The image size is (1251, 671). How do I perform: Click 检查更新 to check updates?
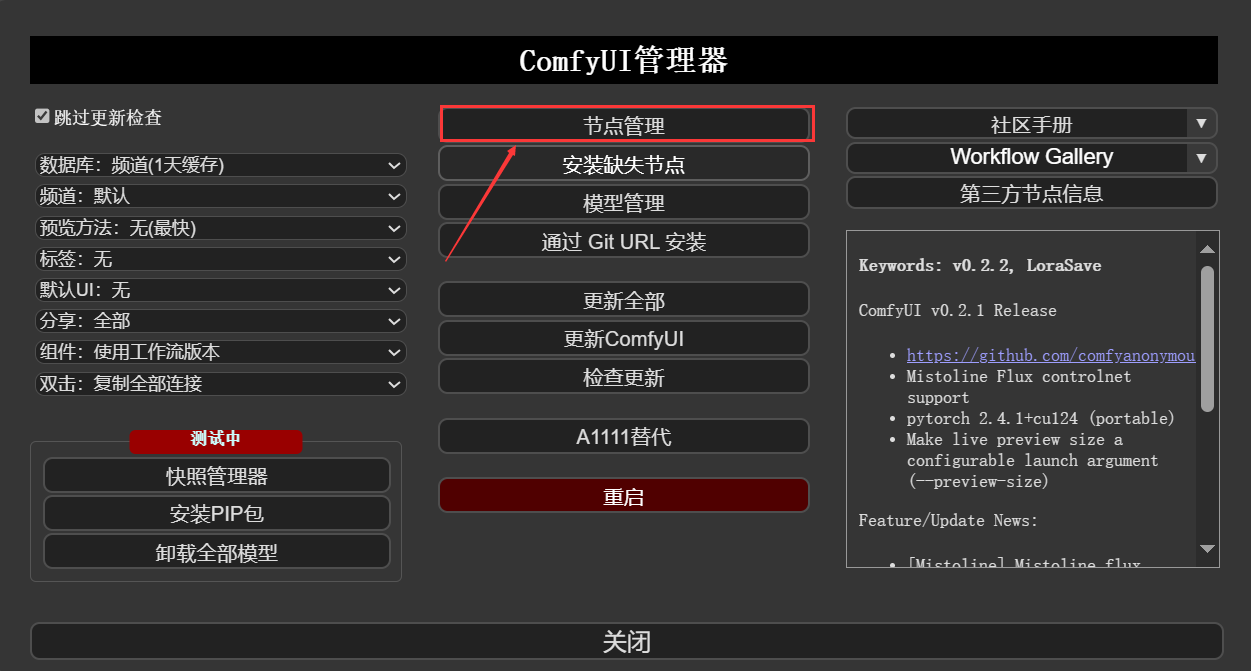click(624, 377)
